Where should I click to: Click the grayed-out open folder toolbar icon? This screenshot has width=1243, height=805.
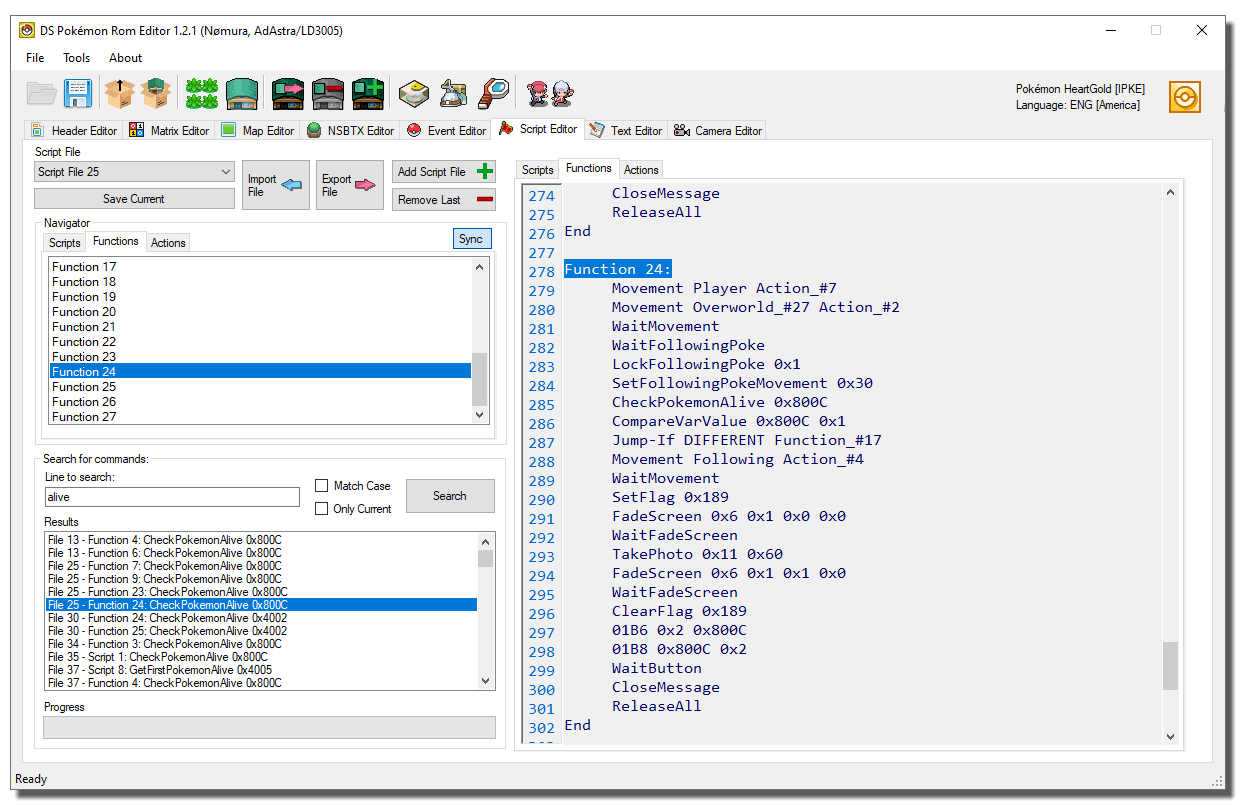click(x=42, y=94)
